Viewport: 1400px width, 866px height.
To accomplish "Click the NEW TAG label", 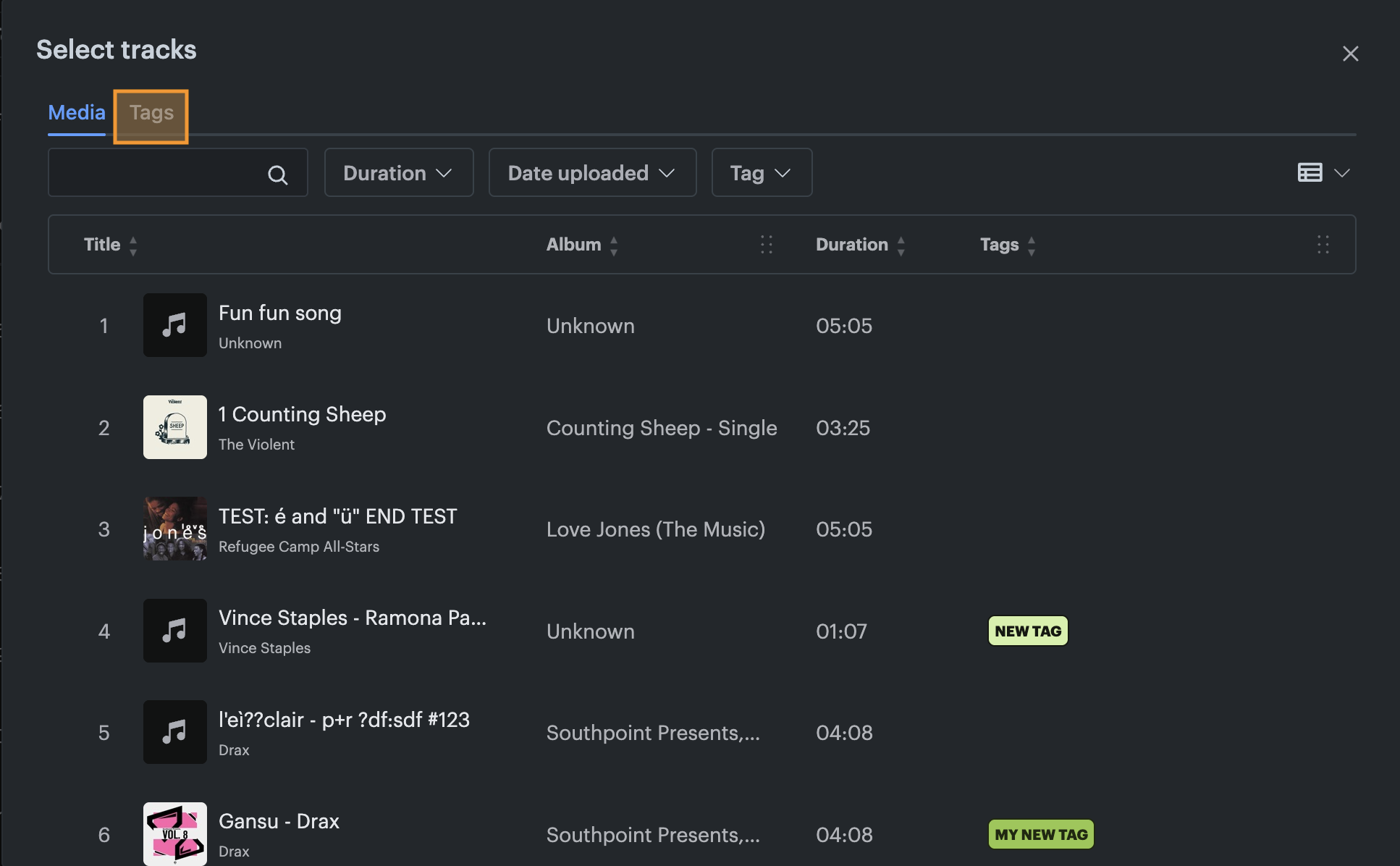I will (x=1028, y=631).
